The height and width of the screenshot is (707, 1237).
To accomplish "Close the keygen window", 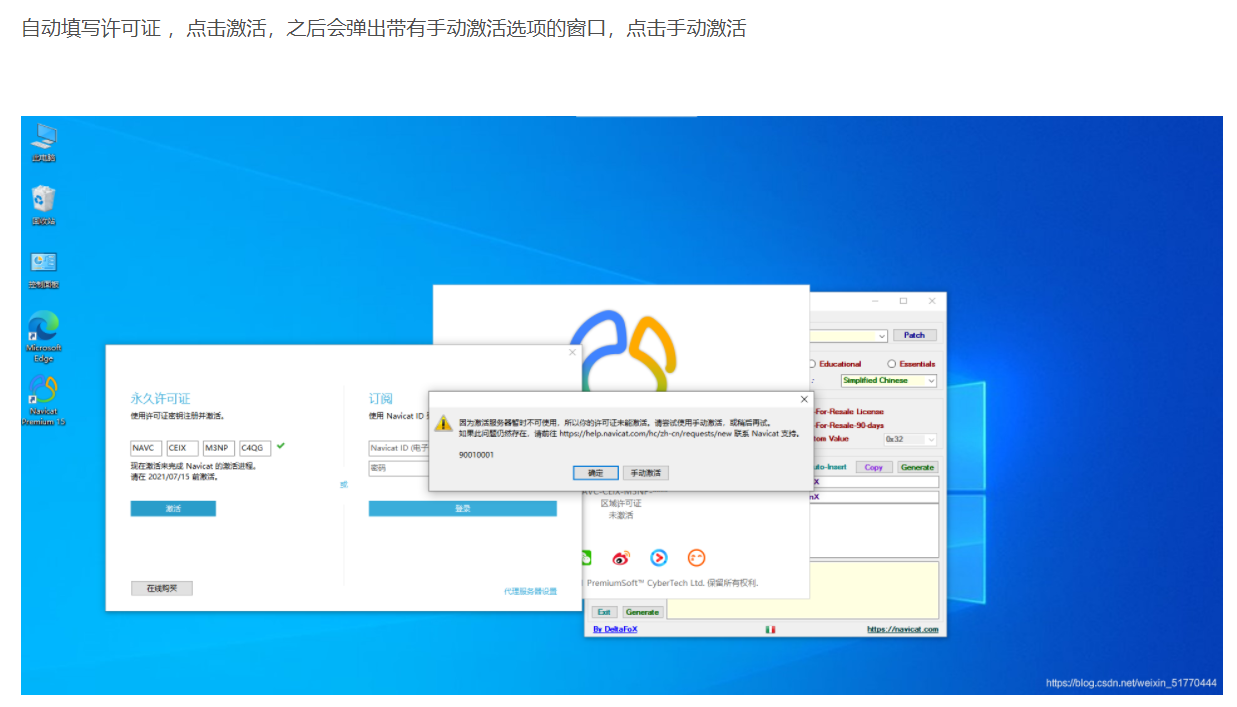I will point(931,300).
